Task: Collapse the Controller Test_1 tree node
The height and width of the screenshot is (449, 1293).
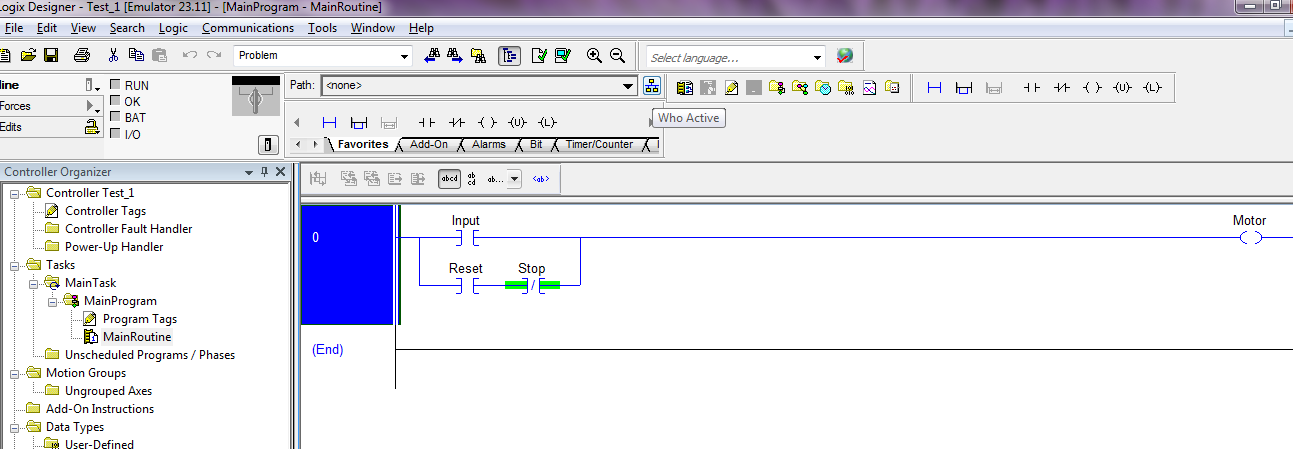Action: (x=15, y=193)
